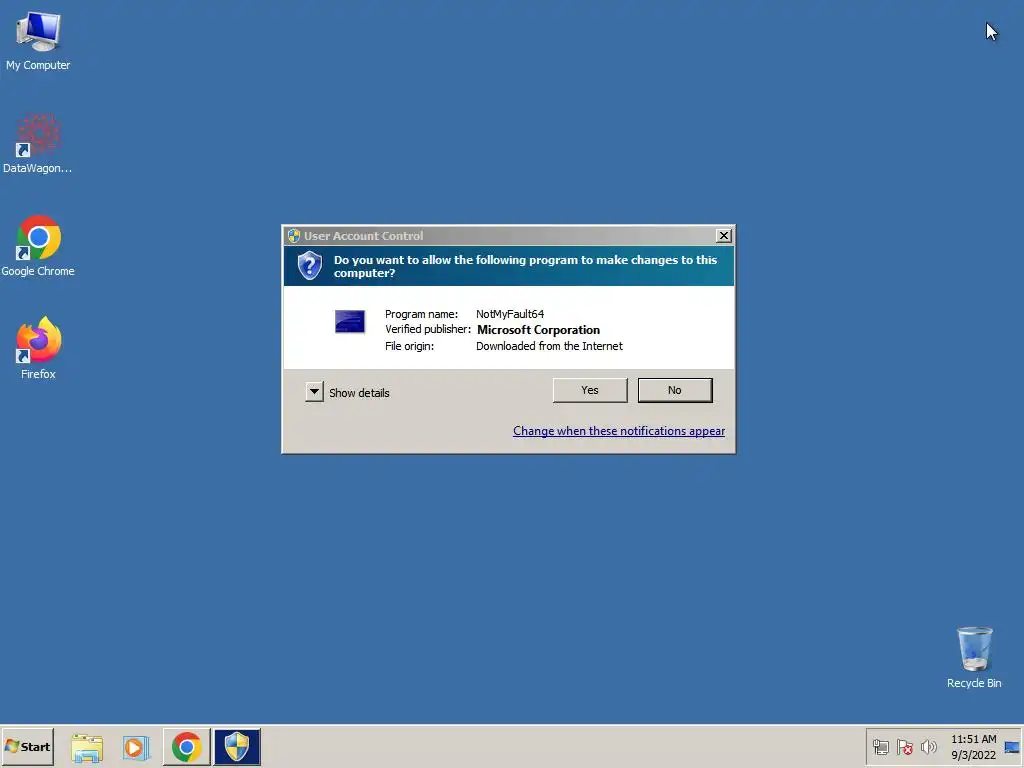Click the NotMyFault64 program name text
1024x768 pixels.
click(x=510, y=314)
